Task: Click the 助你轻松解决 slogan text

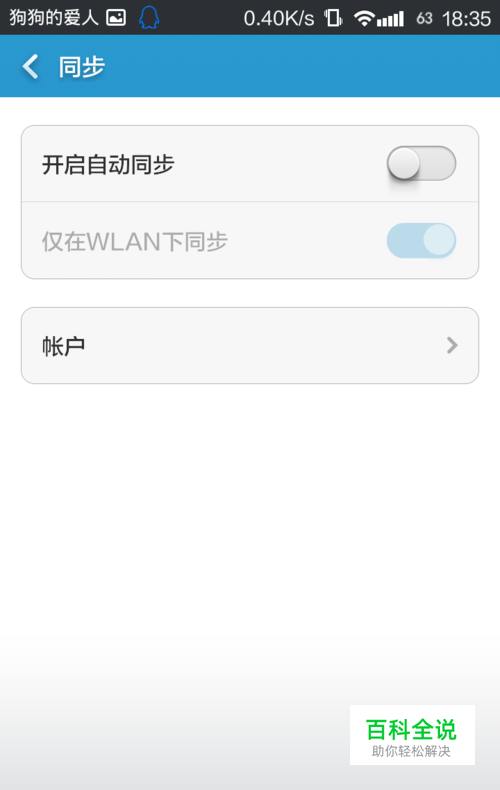Action: tap(411, 751)
